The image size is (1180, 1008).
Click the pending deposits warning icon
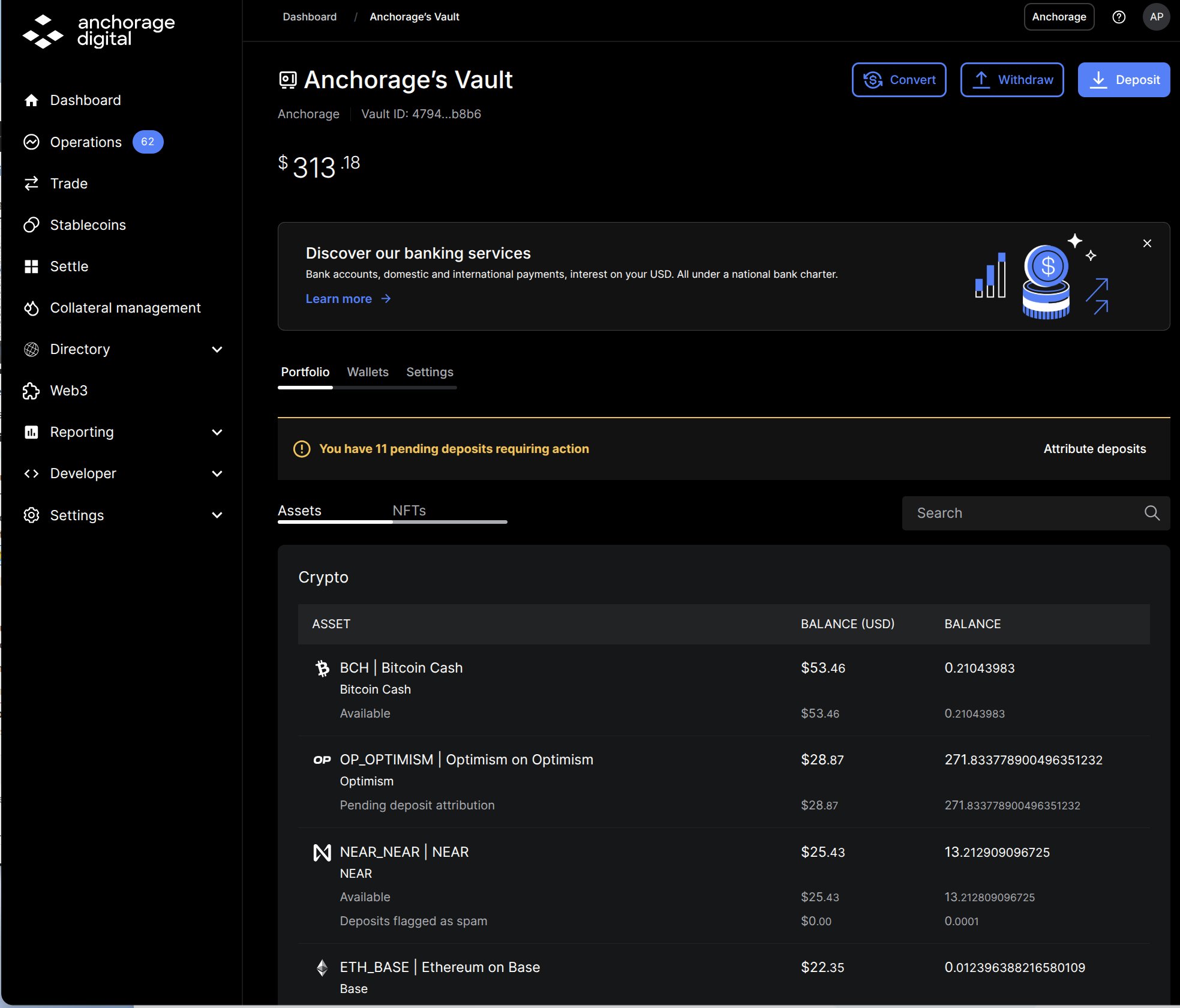tap(302, 449)
